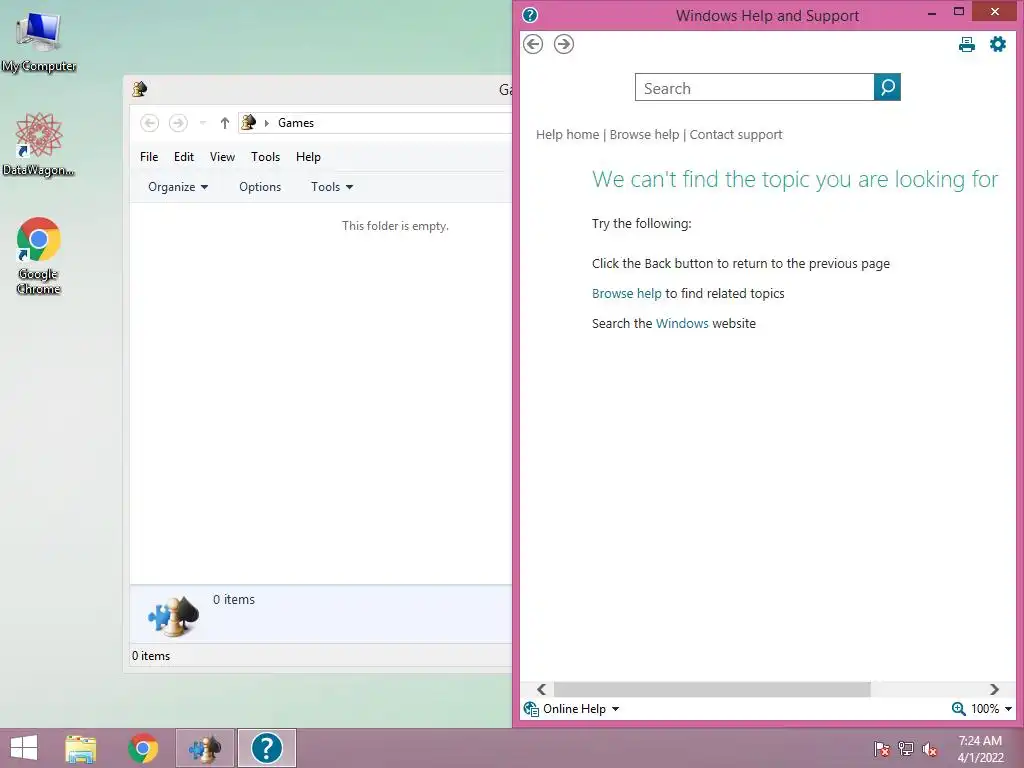Print the help topic

coord(967,44)
